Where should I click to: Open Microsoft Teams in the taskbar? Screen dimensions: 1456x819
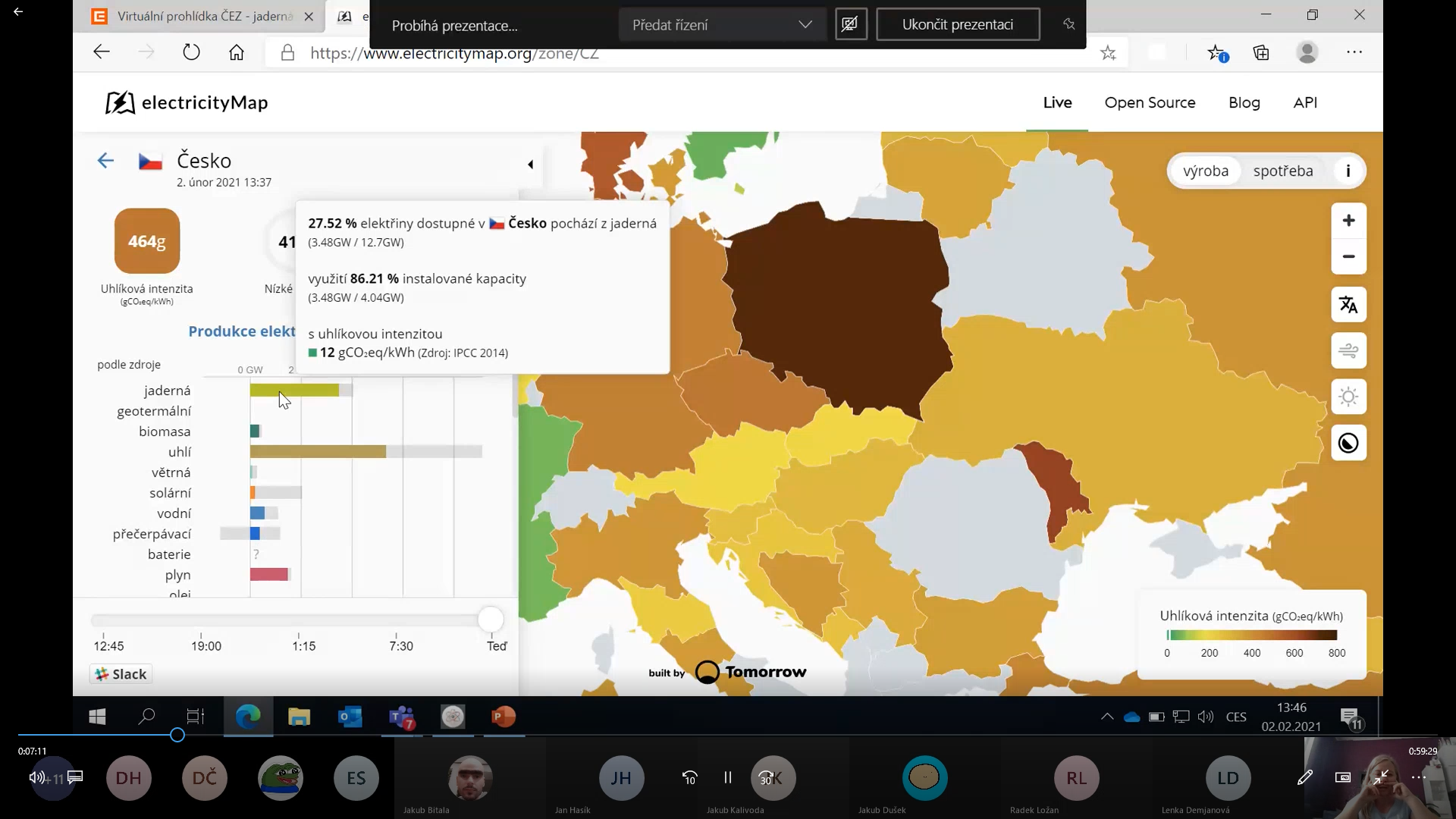[x=401, y=716]
